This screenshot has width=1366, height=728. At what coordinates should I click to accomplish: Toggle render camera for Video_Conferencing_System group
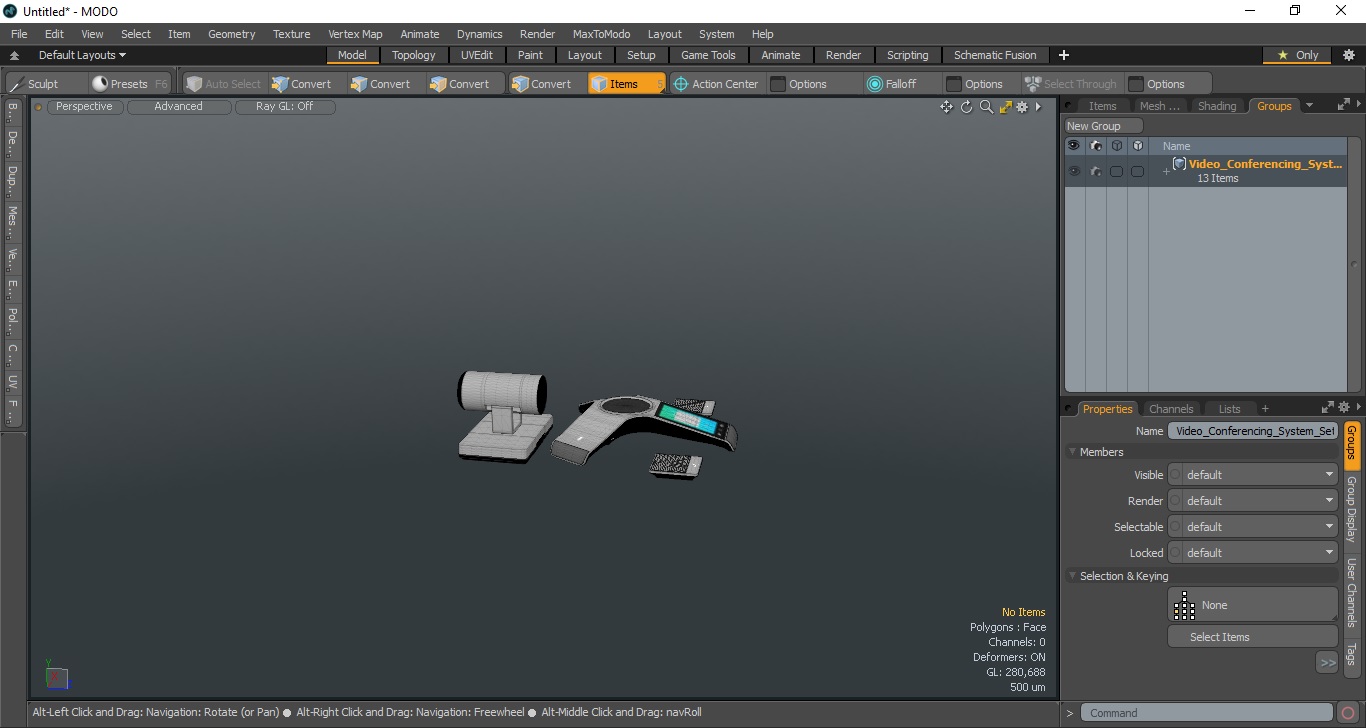pos(1095,171)
